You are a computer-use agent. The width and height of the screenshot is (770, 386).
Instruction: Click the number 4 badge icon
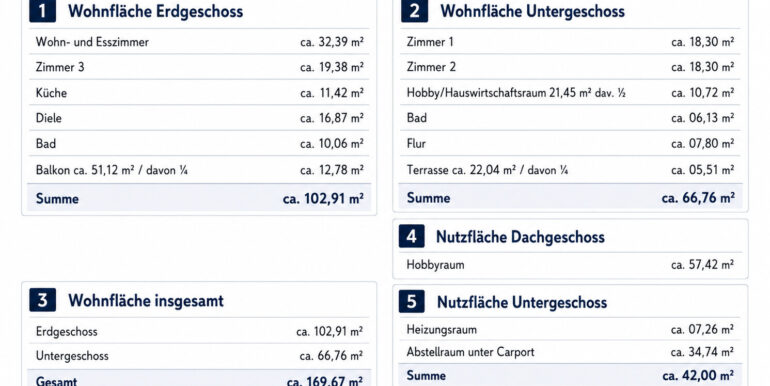[x=412, y=236]
